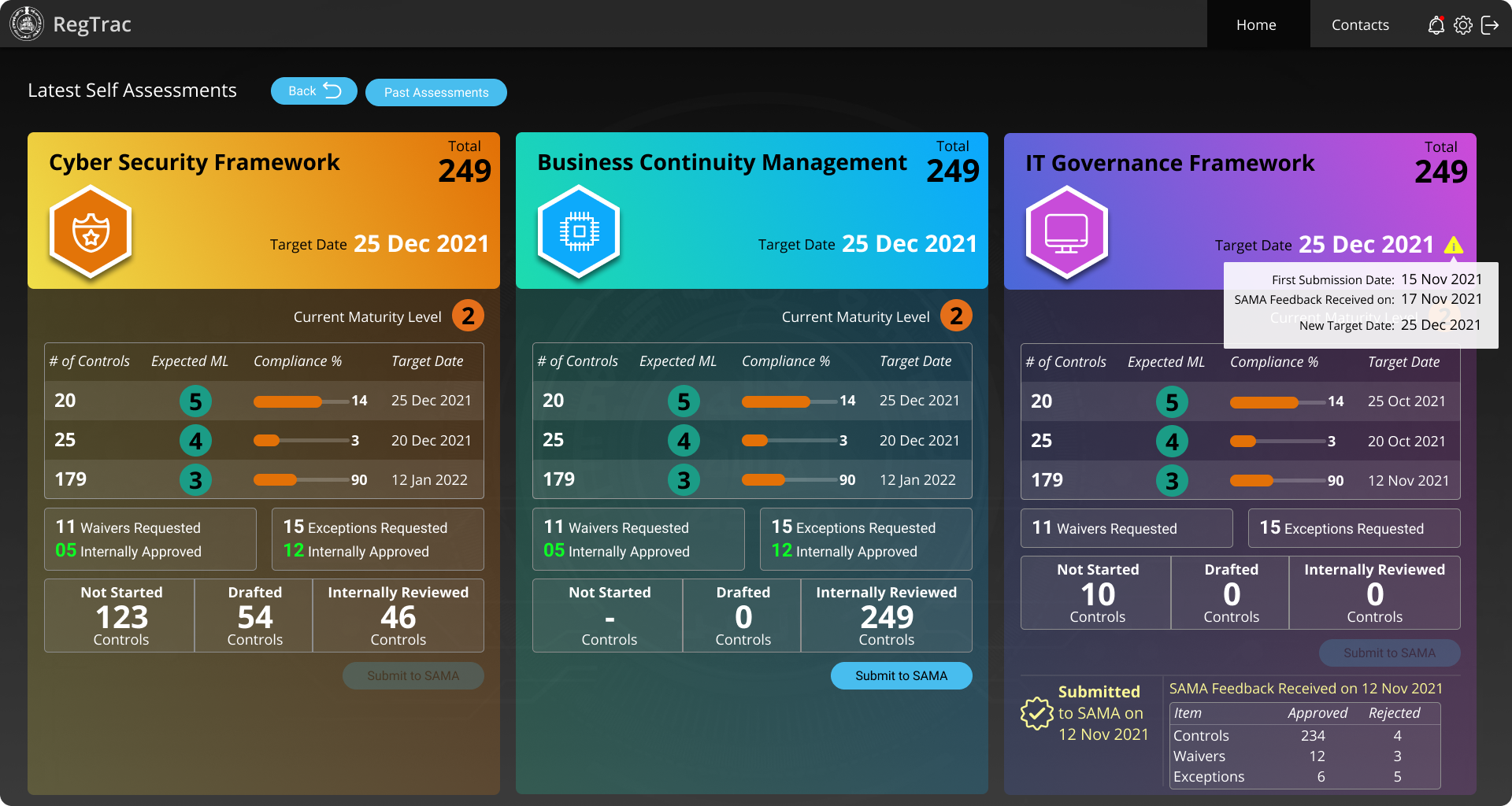Viewport: 1512px width, 806px height.
Task: Click the logout icon
Action: click(1489, 25)
